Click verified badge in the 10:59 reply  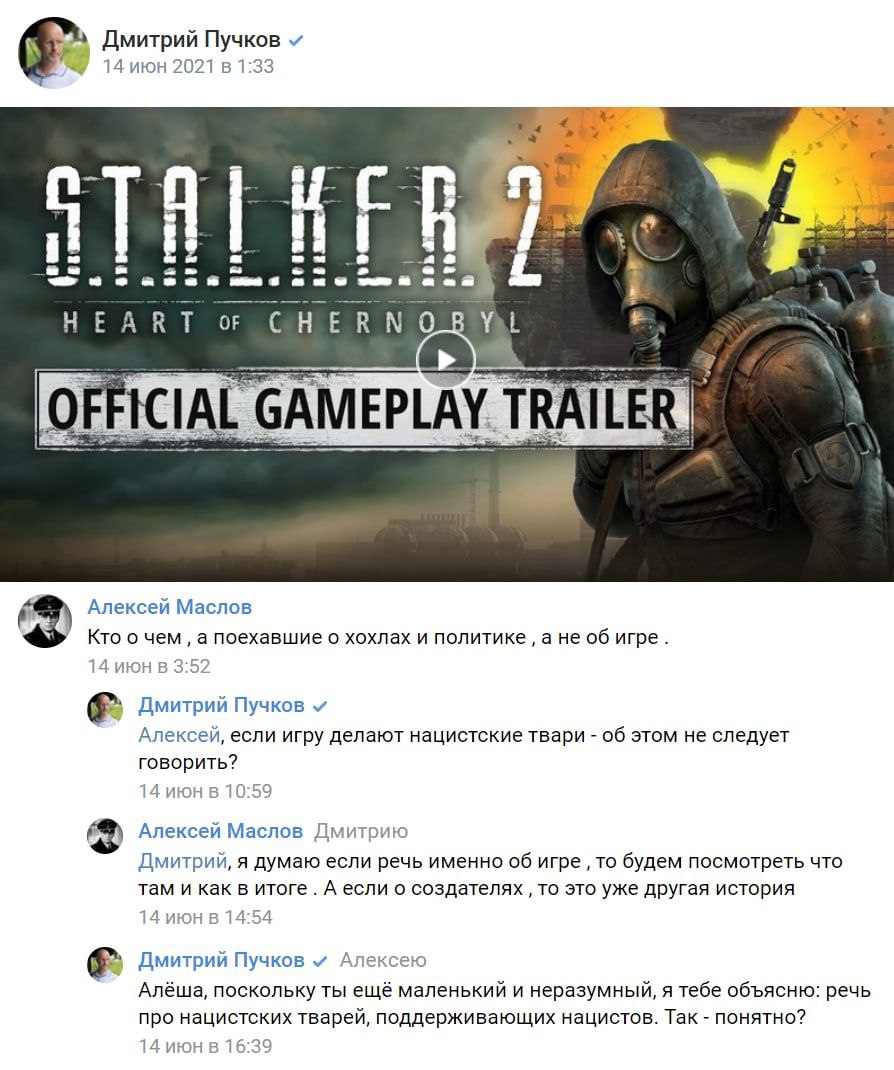click(319, 706)
